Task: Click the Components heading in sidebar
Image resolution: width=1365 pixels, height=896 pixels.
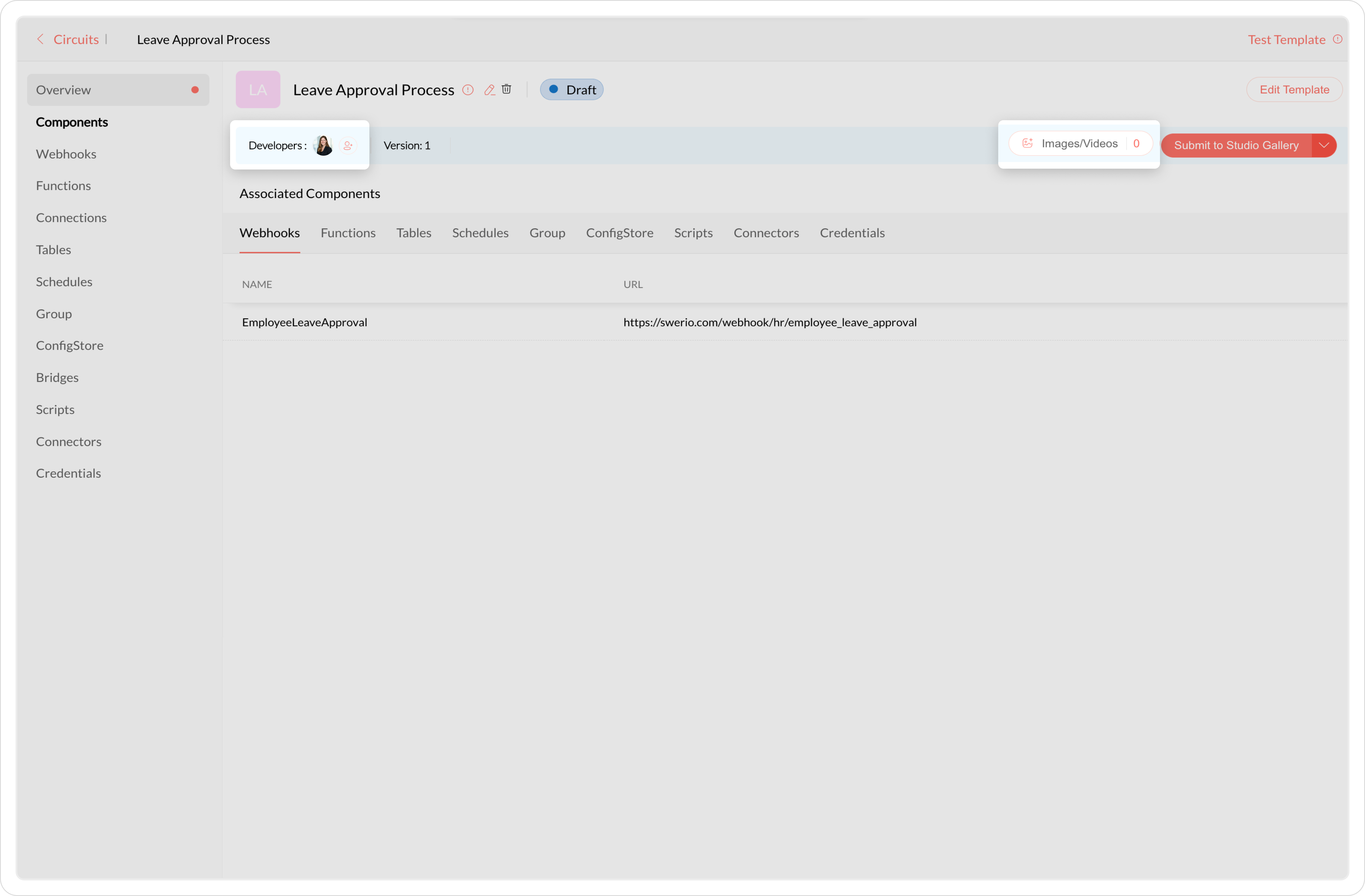Action: point(72,122)
